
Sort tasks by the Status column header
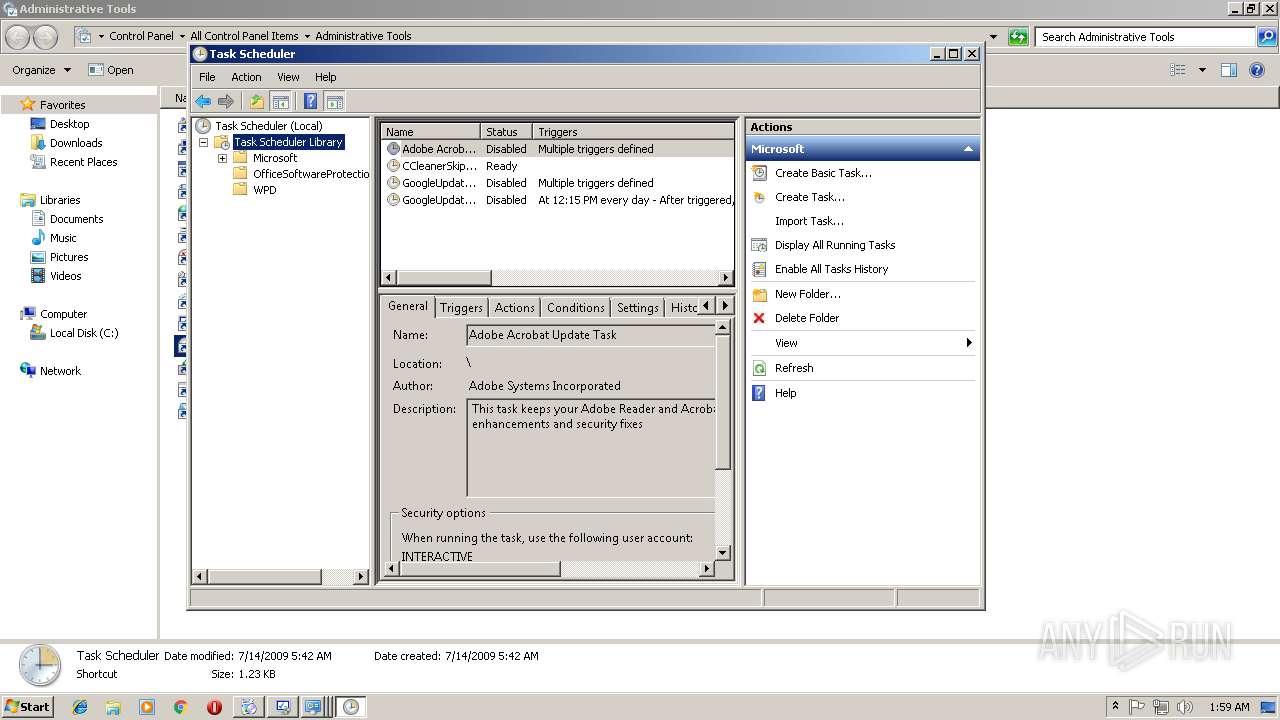[x=507, y=132]
